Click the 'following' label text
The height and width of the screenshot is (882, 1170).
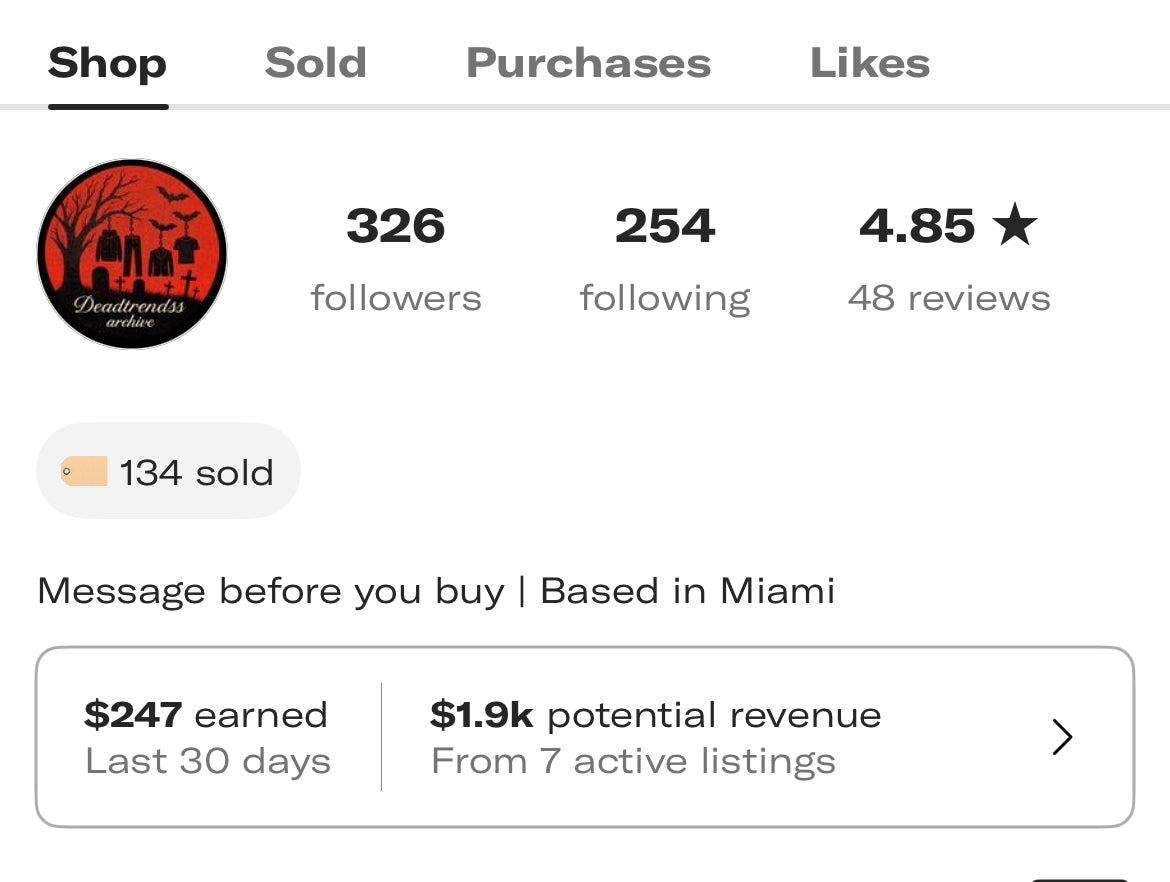(x=665, y=298)
